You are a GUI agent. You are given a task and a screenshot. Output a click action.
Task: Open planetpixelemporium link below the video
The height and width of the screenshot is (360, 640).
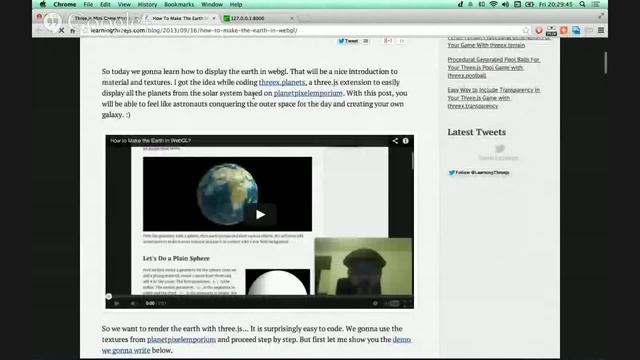pyautogui.click(x=181, y=340)
